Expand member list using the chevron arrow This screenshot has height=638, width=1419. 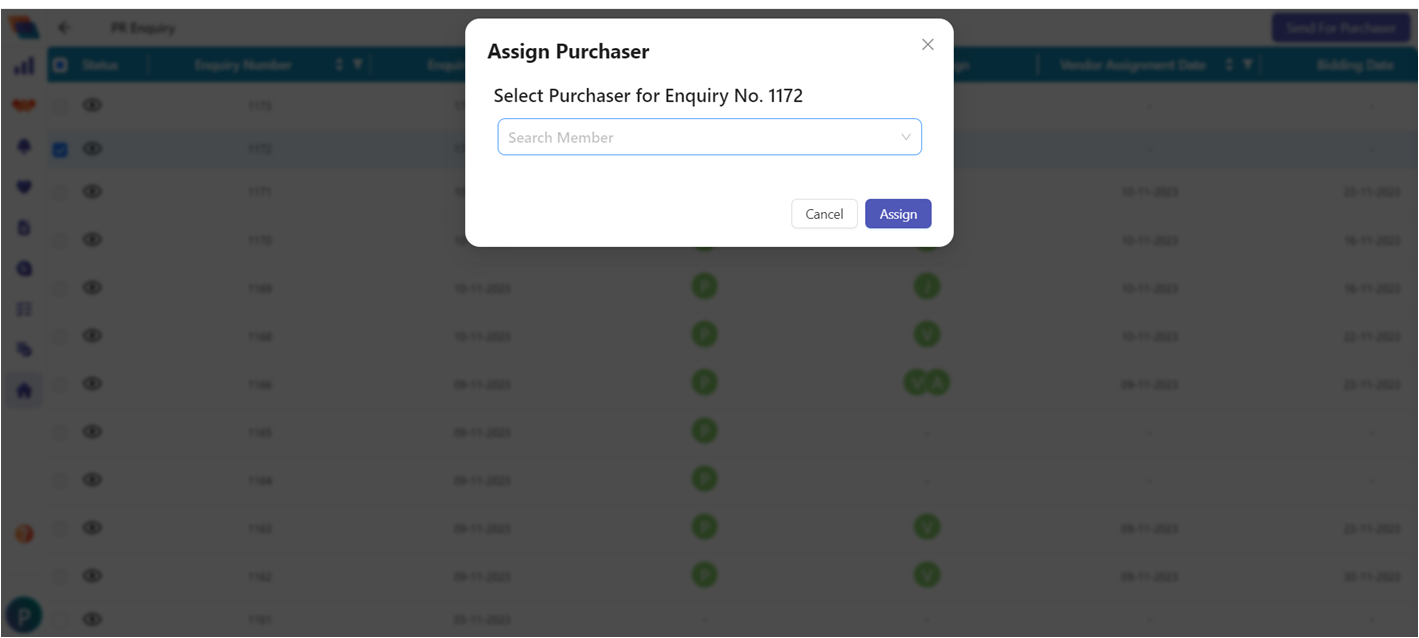(x=906, y=137)
